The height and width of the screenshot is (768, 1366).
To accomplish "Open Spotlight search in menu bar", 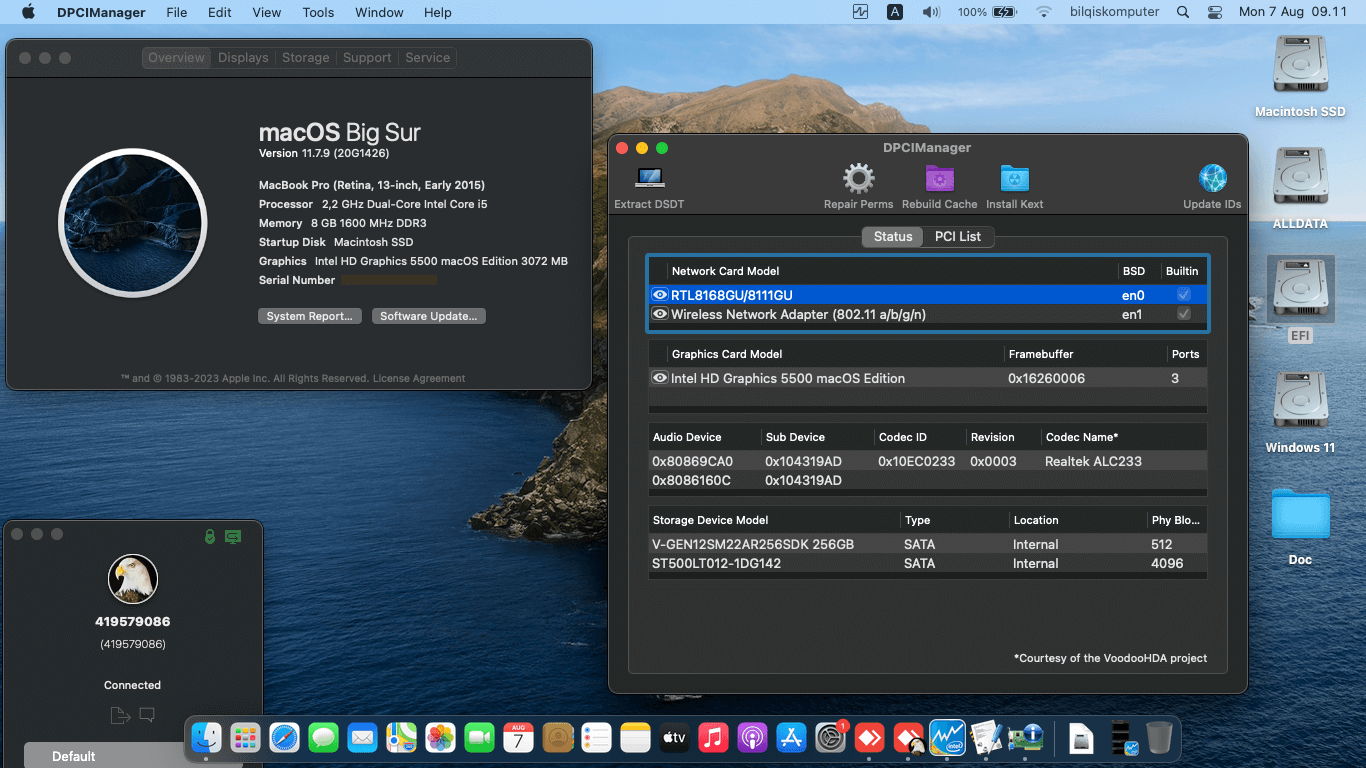I will click(1183, 12).
